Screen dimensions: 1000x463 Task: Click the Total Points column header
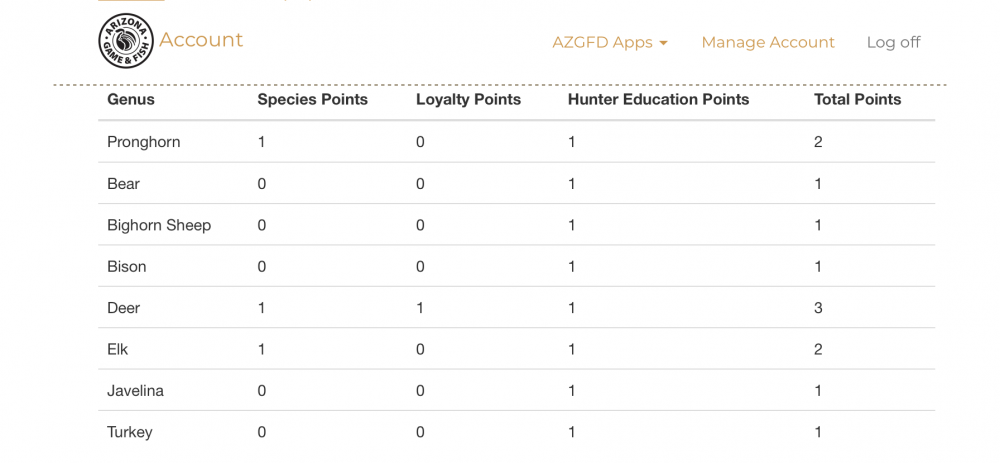[x=858, y=99]
